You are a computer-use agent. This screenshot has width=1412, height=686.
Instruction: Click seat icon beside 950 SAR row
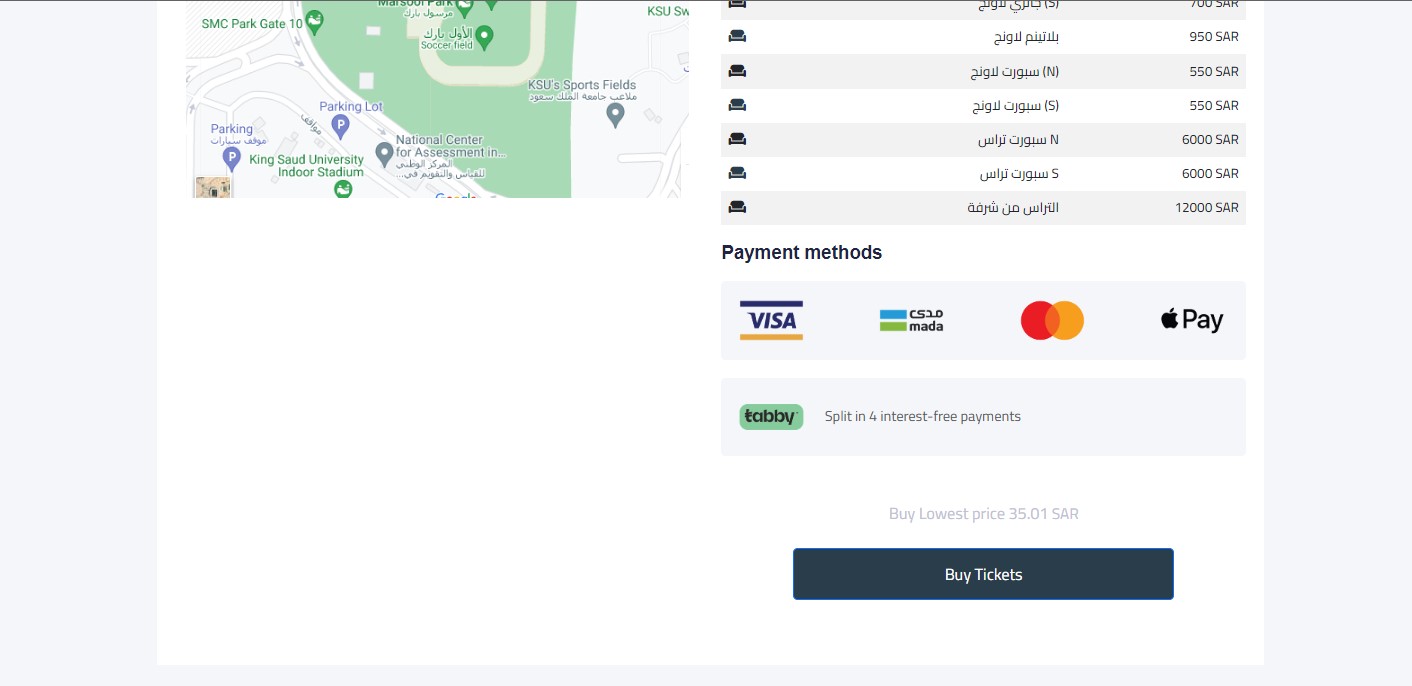point(737,37)
